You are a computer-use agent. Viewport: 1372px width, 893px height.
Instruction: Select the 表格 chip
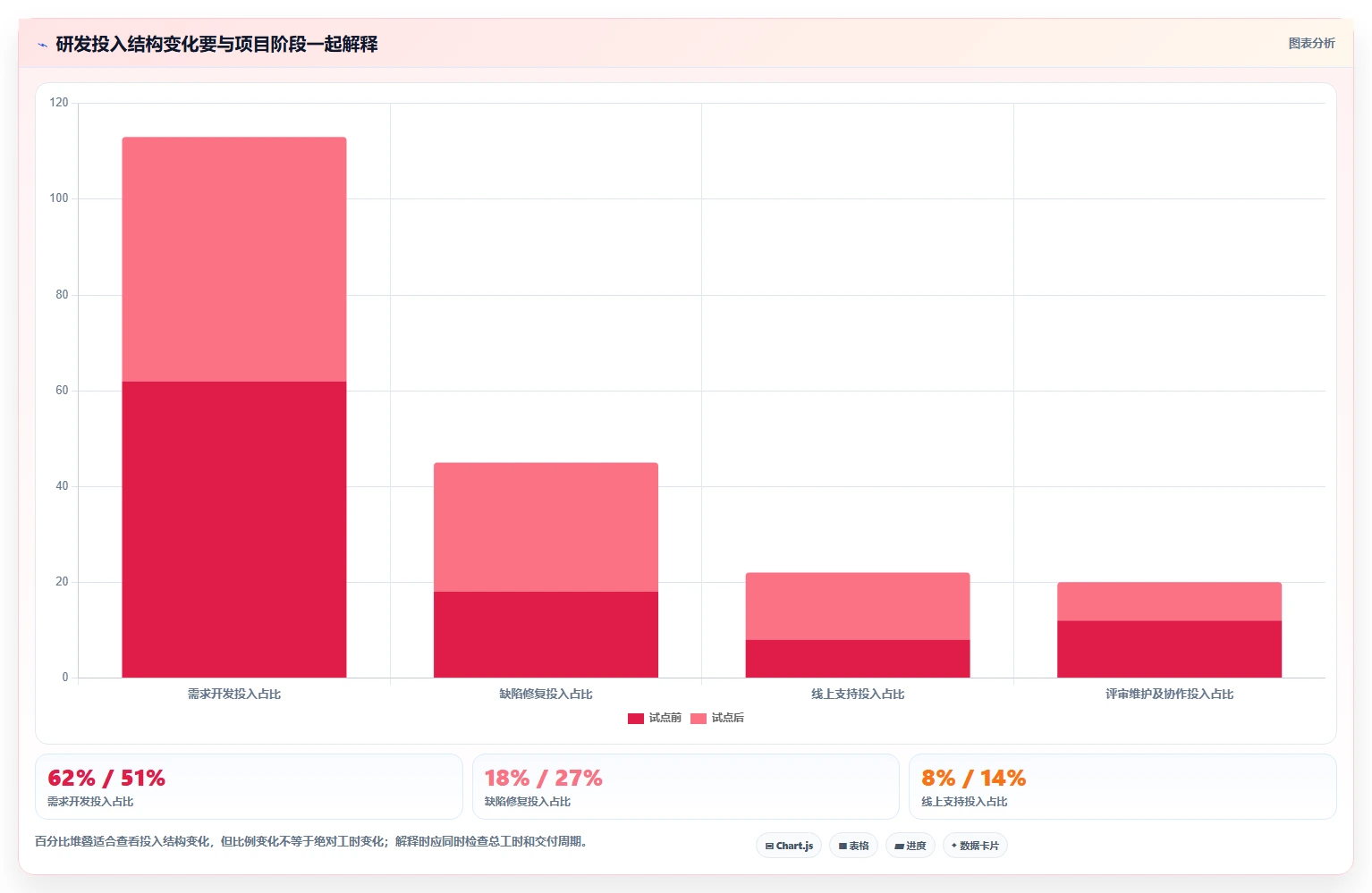(x=853, y=846)
